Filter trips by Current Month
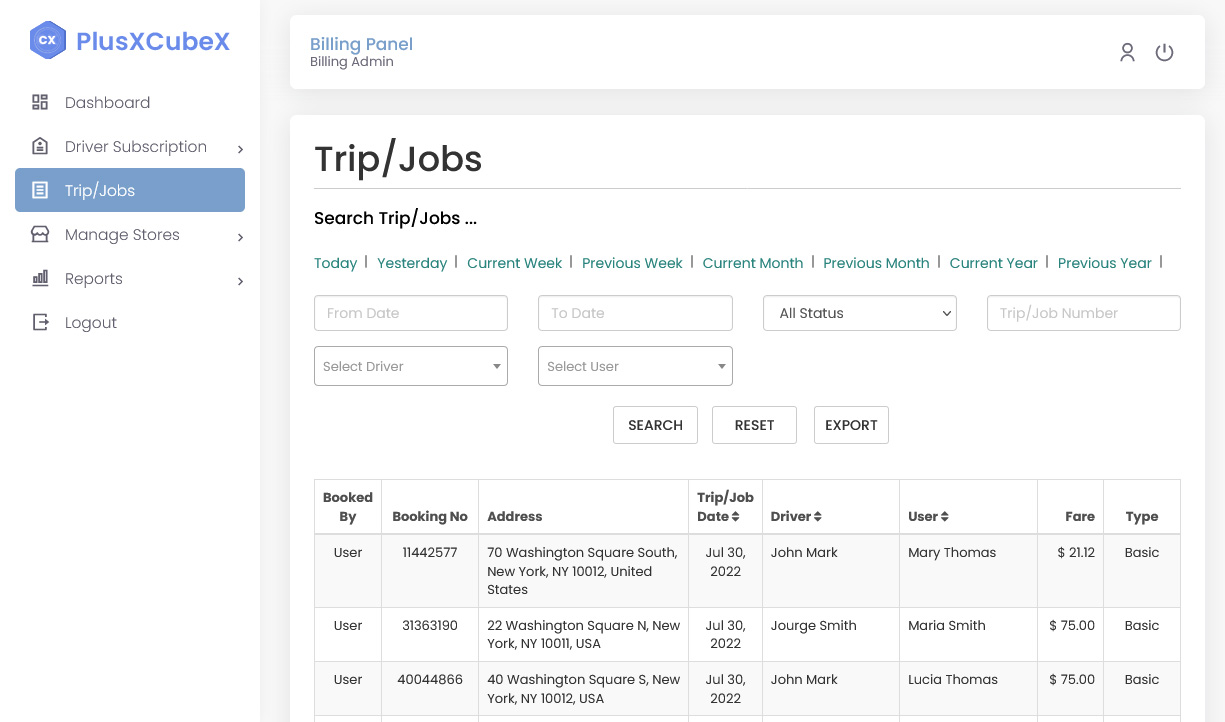This screenshot has width=1225, height=722. tap(753, 263)
